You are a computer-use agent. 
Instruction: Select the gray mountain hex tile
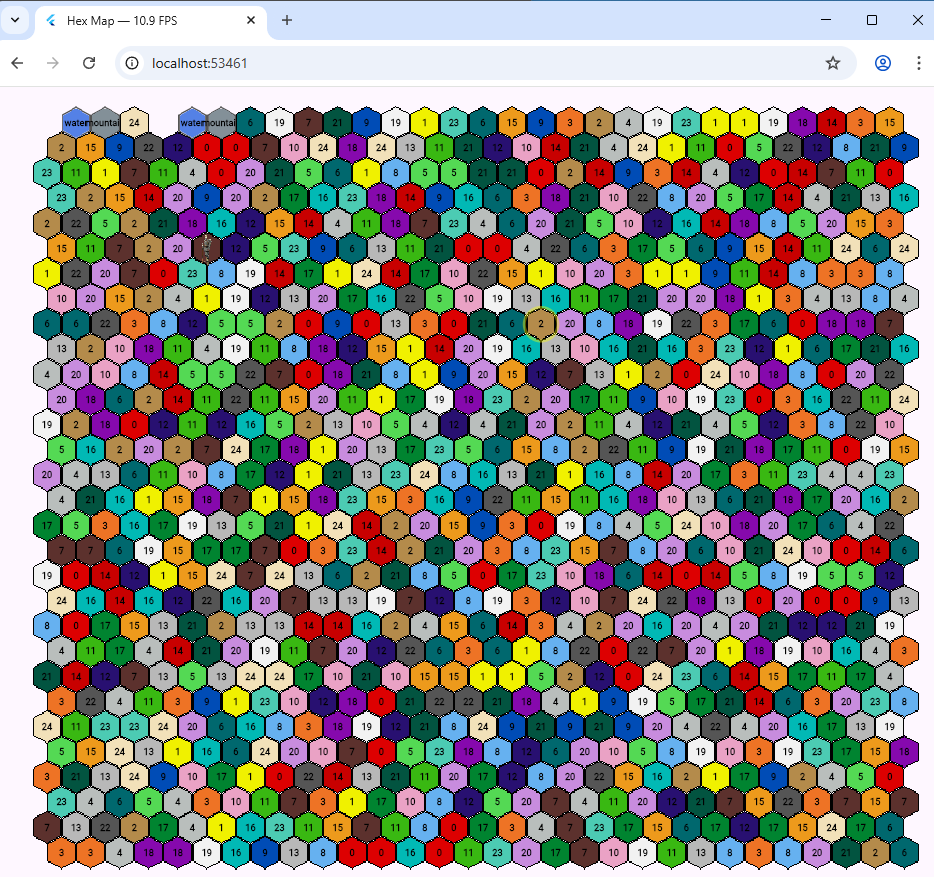[x=105, y=123]
